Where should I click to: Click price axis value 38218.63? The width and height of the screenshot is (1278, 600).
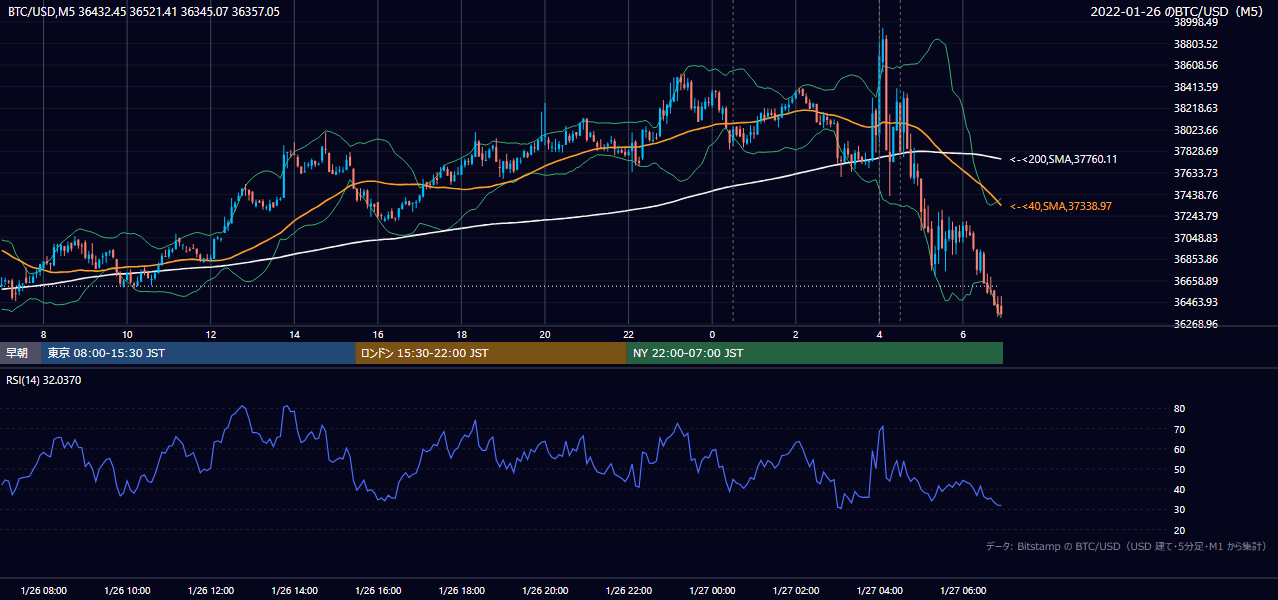coord(1196,108)
